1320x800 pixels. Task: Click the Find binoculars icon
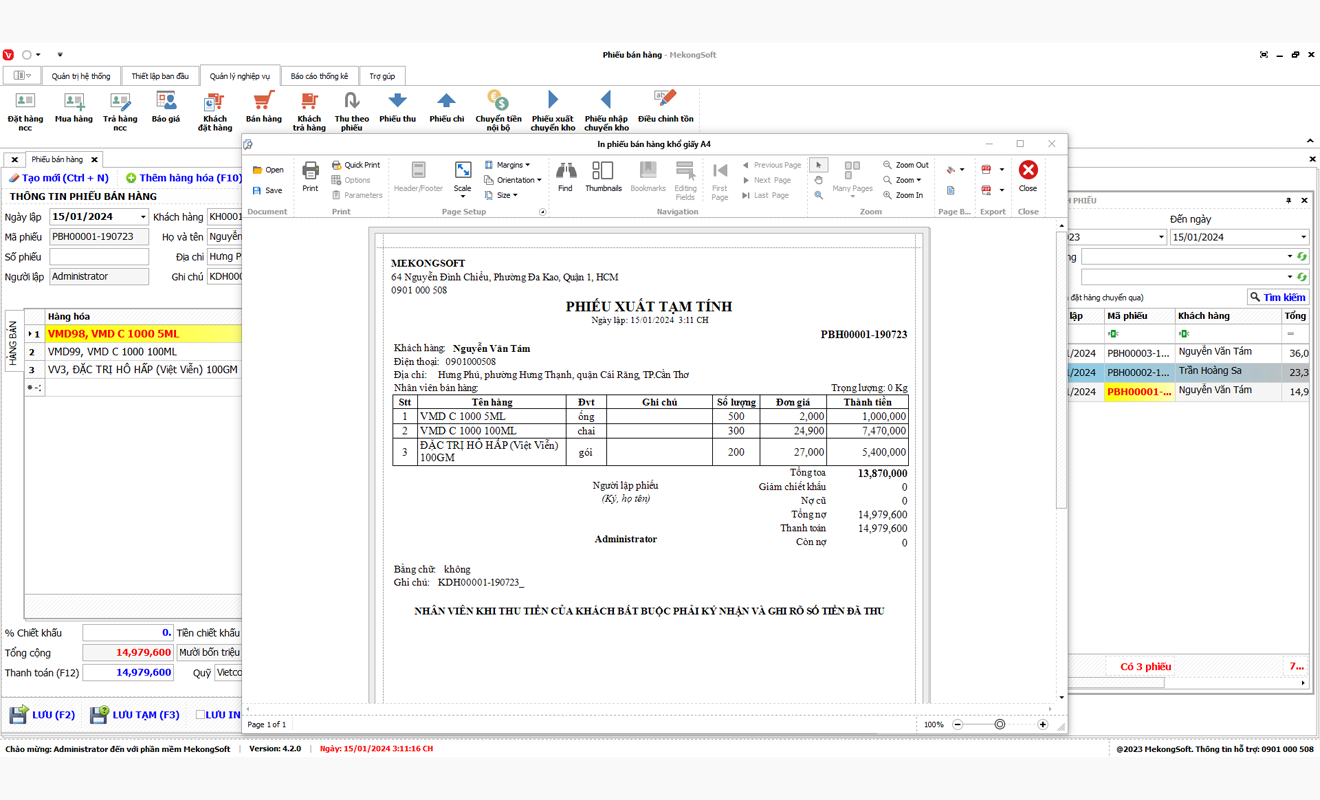[x=565, y=176]
